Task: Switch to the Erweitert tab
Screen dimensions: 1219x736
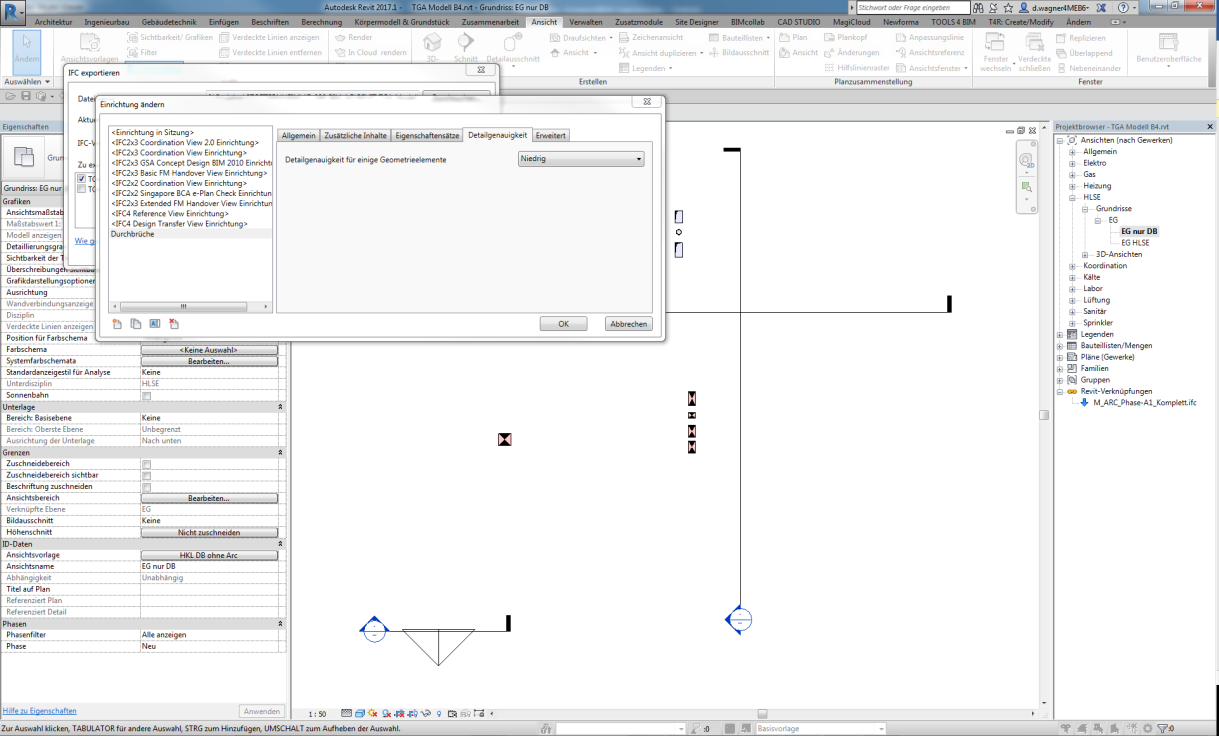Action: pyautogui.click(x=551, y=135)
